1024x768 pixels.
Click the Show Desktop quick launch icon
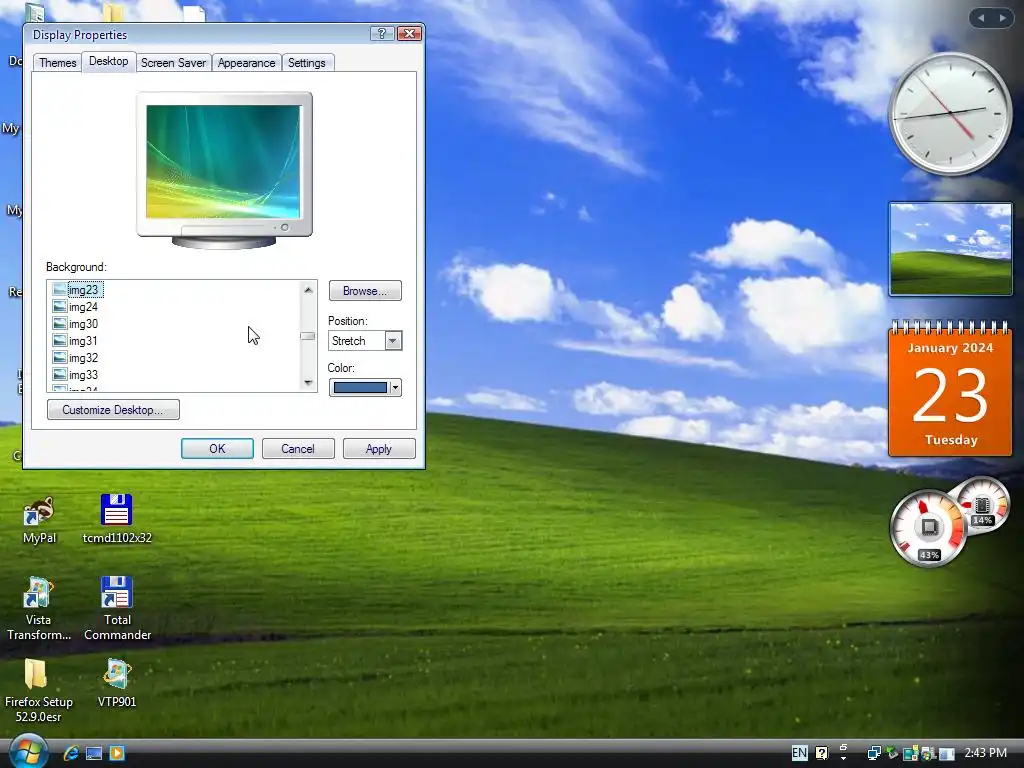[x=94, y=754]
